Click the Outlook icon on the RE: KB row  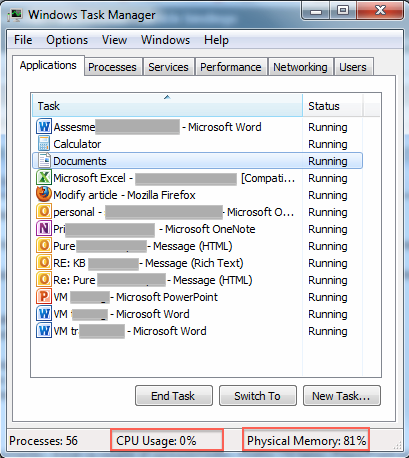click(x=44, y=263)
